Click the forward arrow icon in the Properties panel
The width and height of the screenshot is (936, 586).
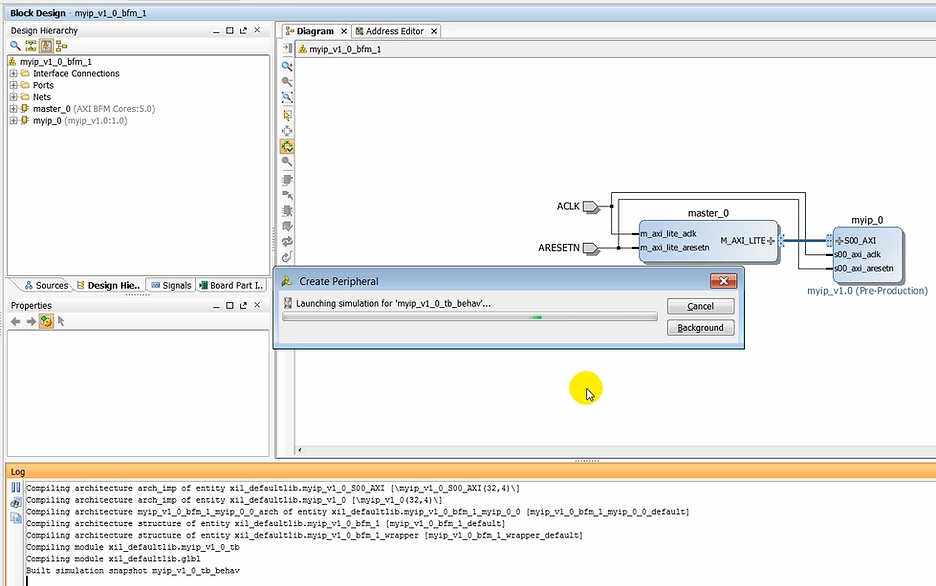tap(29, 322)
